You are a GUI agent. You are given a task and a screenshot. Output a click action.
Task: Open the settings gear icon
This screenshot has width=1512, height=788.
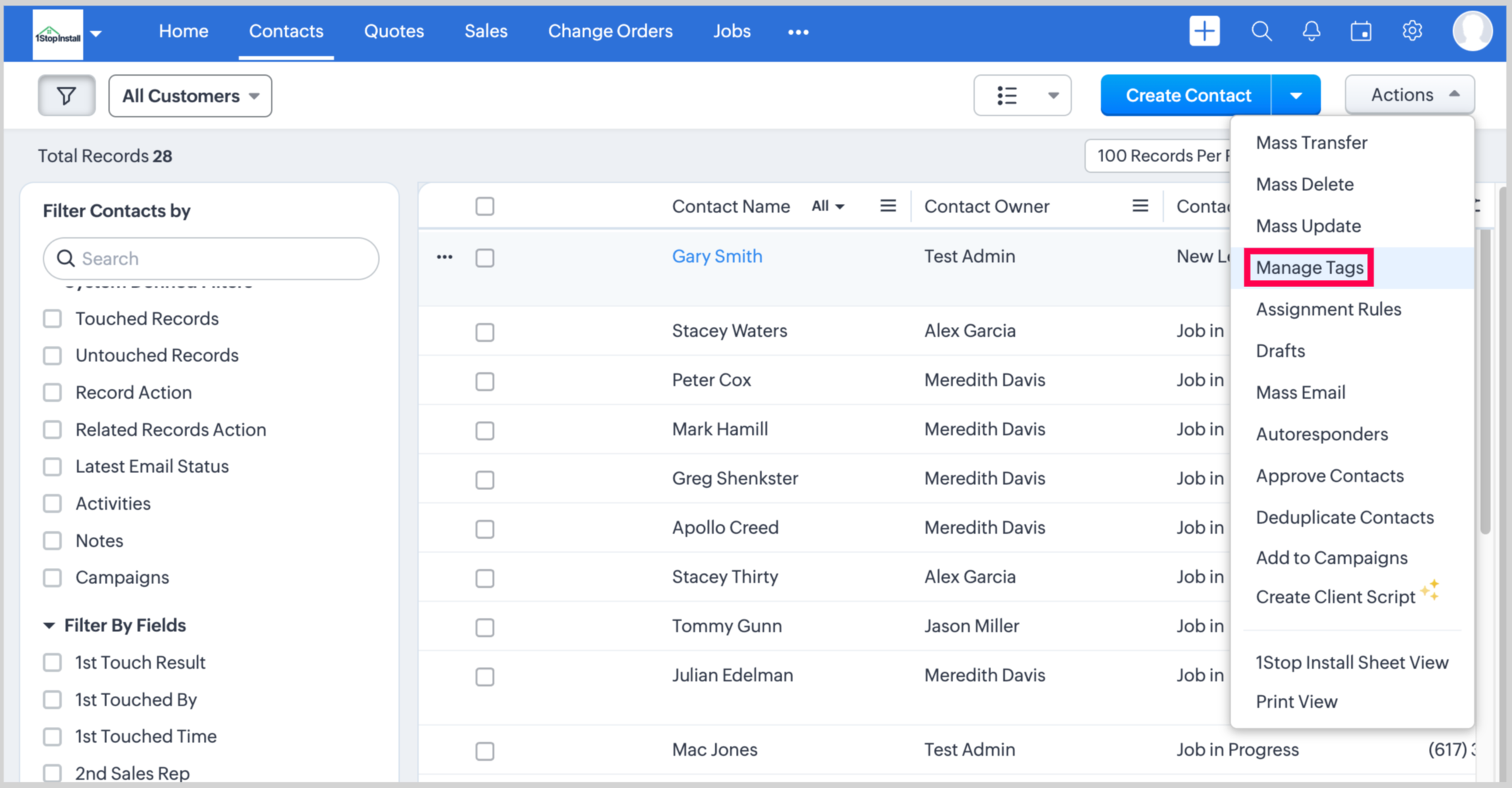tap(1412, 31)
